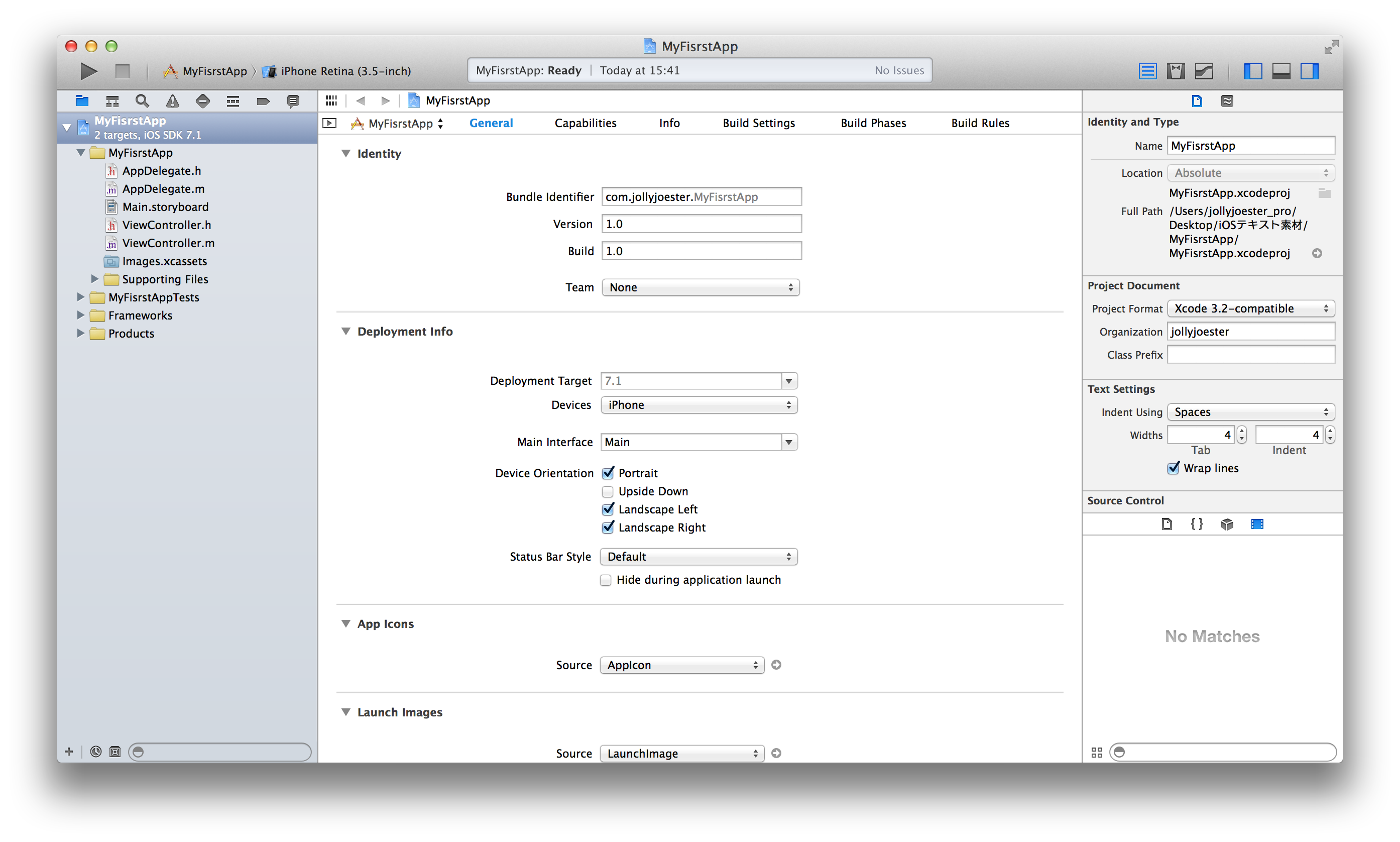
Task: Switch to the Version editor
Action: click(x=1203, y=71)
